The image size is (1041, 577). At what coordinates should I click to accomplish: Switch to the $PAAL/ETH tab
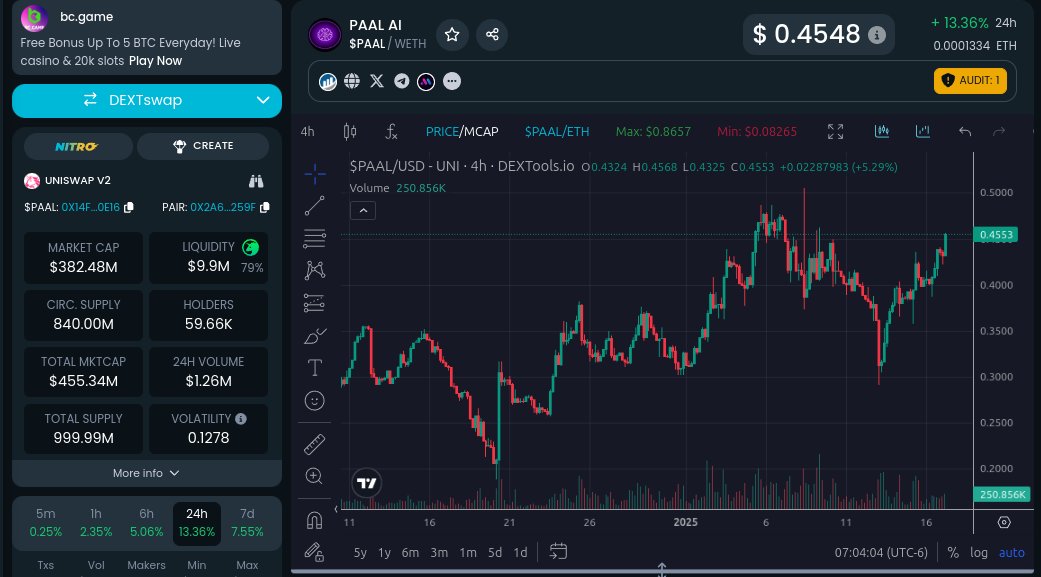coord(557,131)
